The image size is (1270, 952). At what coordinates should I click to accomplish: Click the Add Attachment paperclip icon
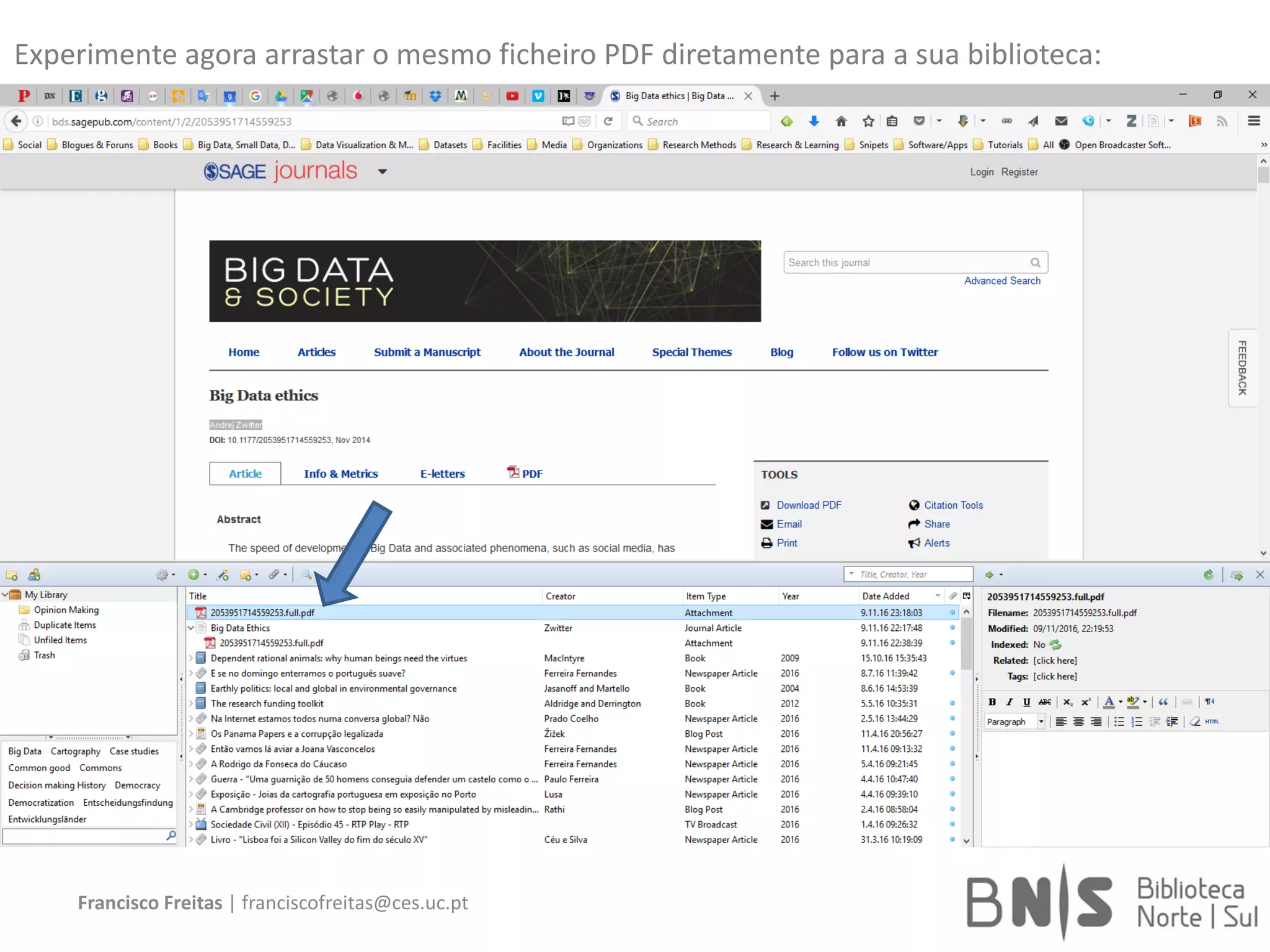tap(277, 575)
